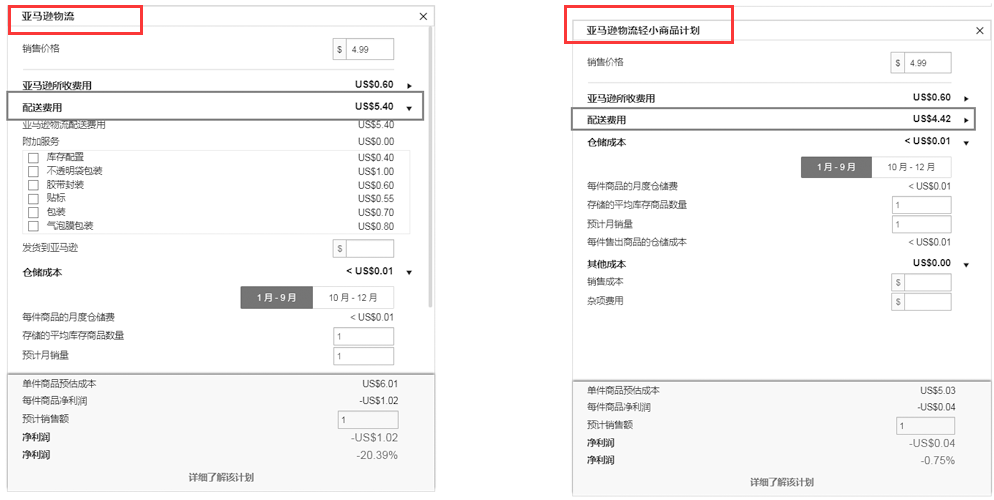Click 每件售出商品的仓储成本 label
The width and height of the screenshot is (994, 500).
tap(636, 242)
